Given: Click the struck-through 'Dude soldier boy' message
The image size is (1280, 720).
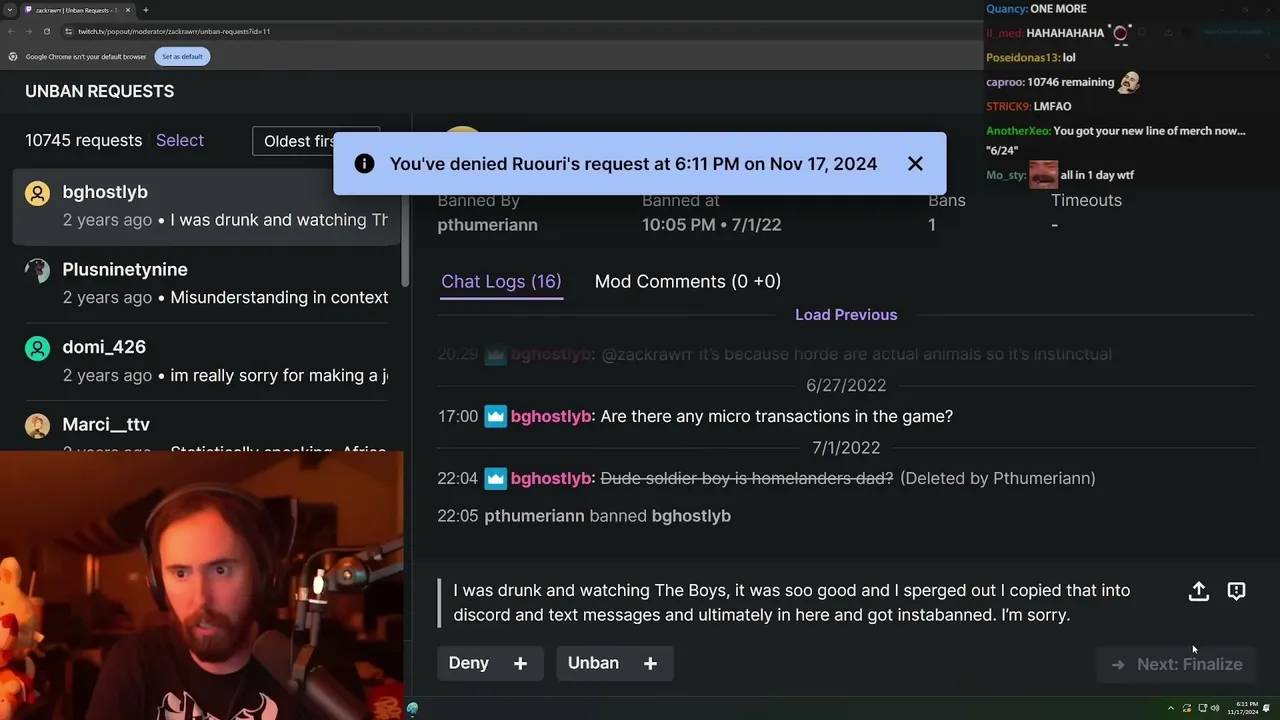Looking at the screenshot, I should (x=746, y=478).
